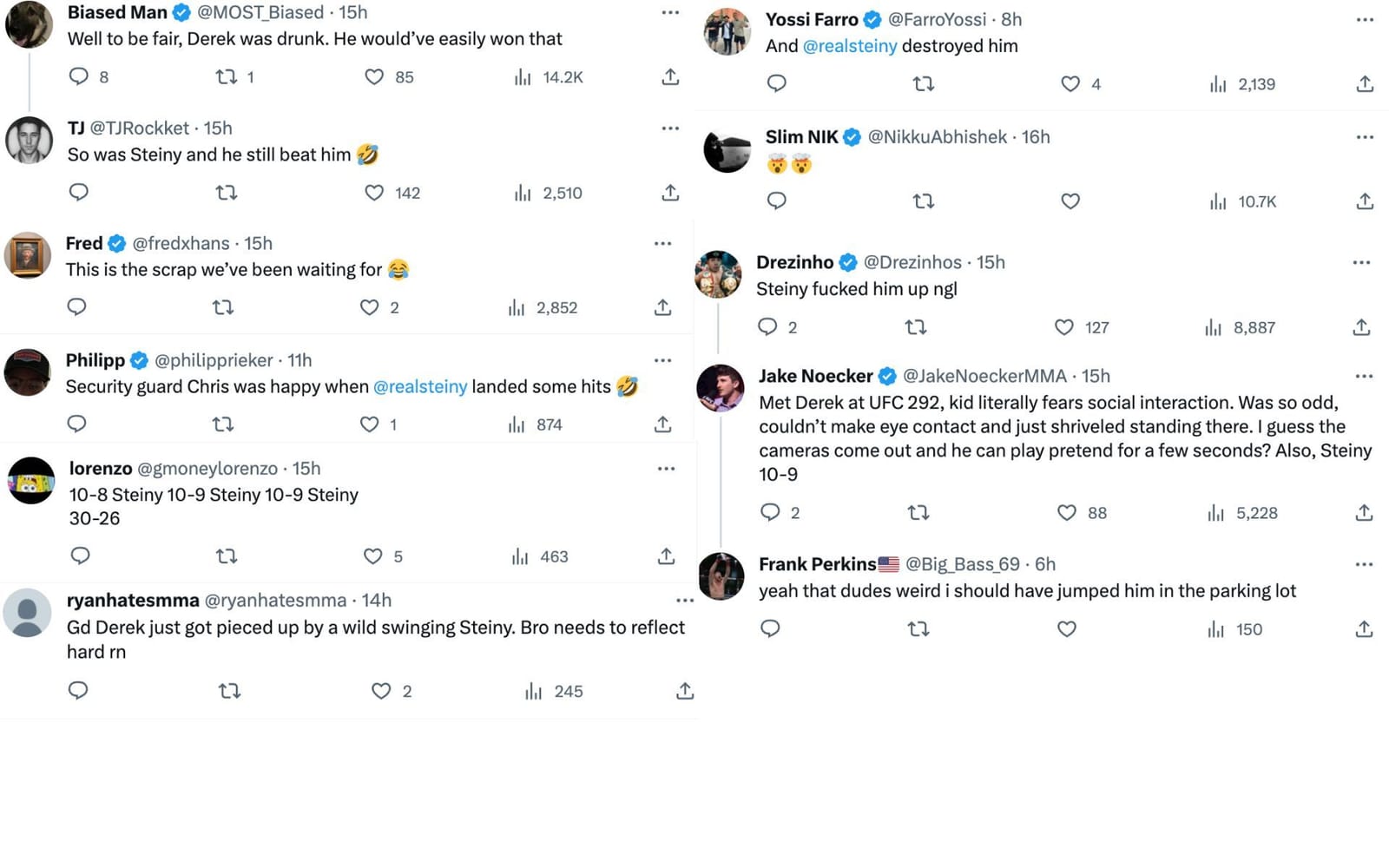Viewport: 1389px width, 868px height.
Task: Reply to Yossi Farro's tweet
Action: click(776, 83)
